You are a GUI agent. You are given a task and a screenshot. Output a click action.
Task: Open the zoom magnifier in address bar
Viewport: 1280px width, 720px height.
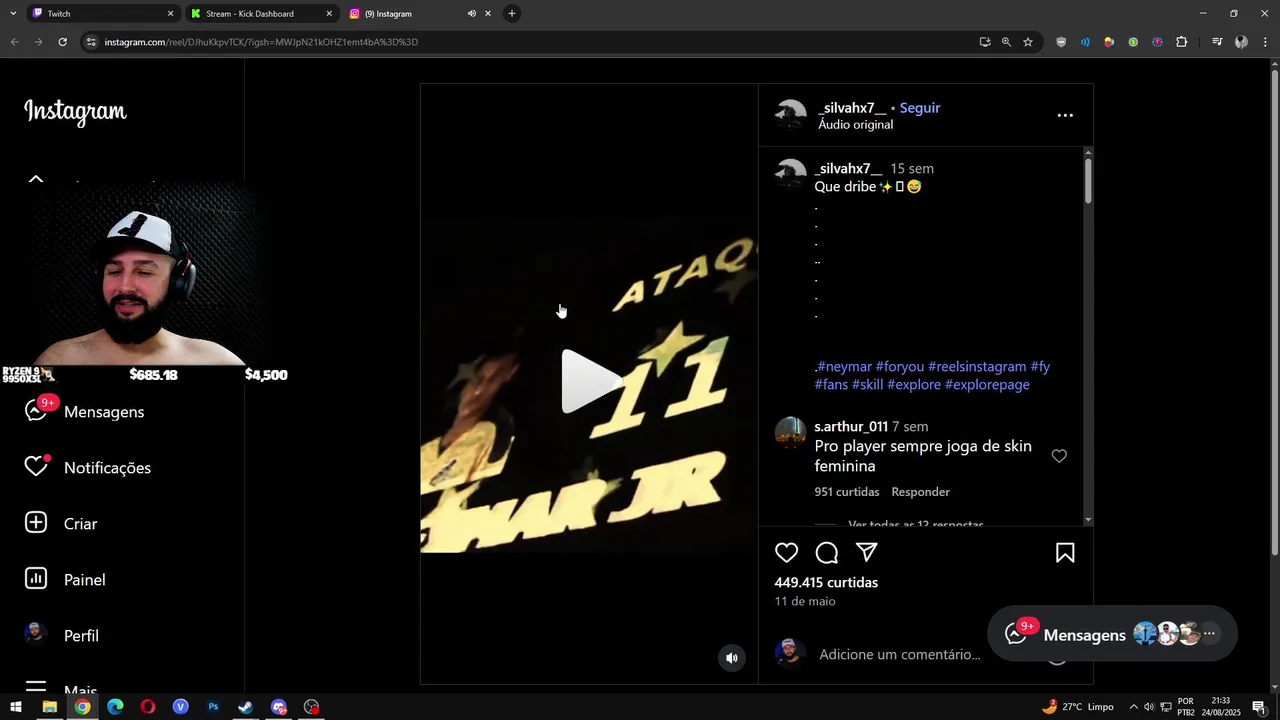[1006, 42]
